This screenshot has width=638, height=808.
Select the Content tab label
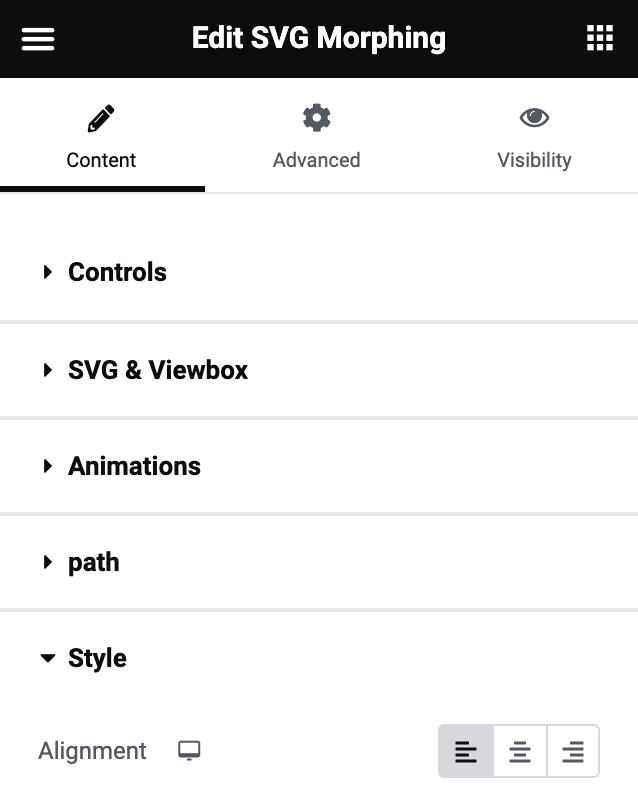[101, 160]
